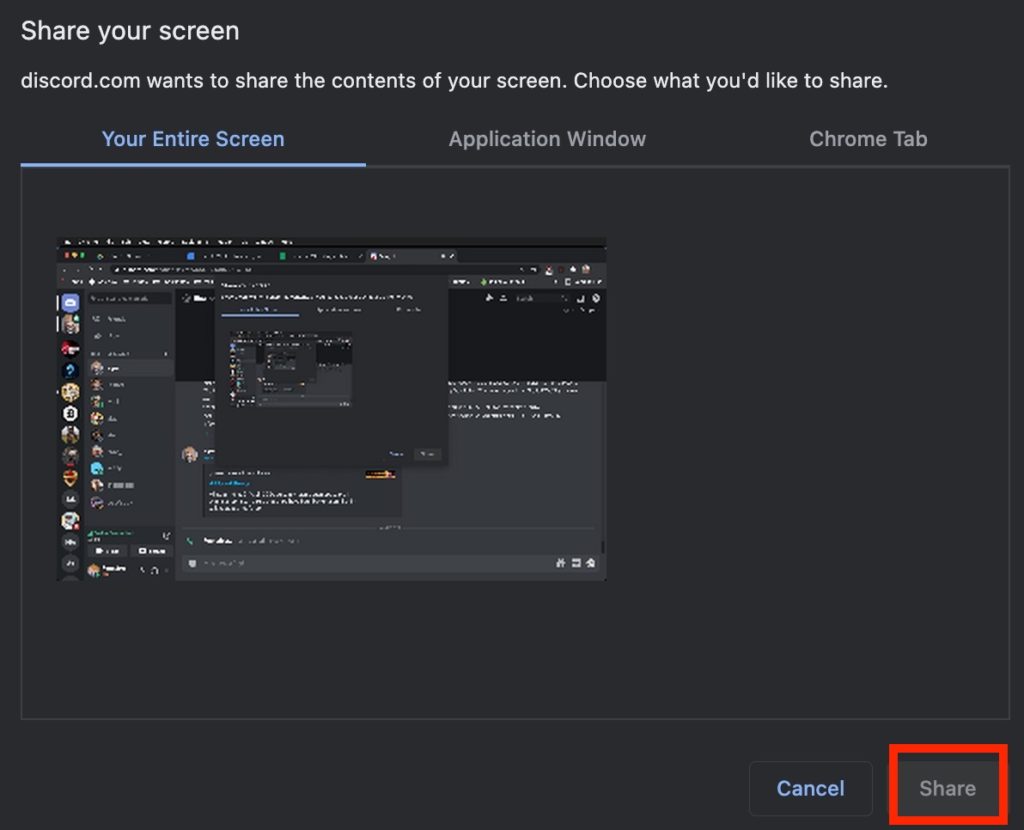
Task: Open the Application Window tab
Action: (547, 139)
